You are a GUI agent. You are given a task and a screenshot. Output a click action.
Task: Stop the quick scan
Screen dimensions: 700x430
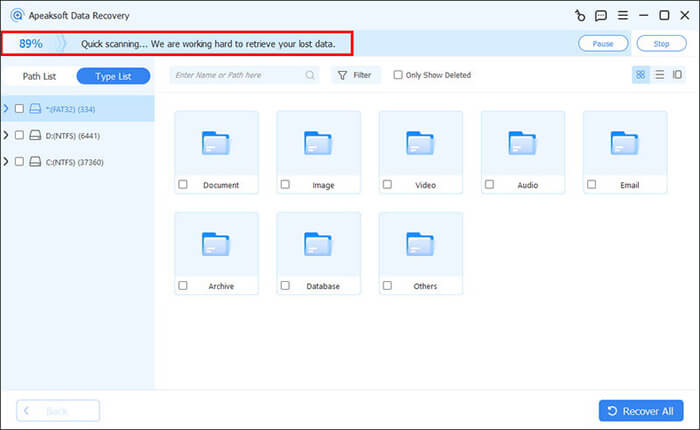click(662, 44)
